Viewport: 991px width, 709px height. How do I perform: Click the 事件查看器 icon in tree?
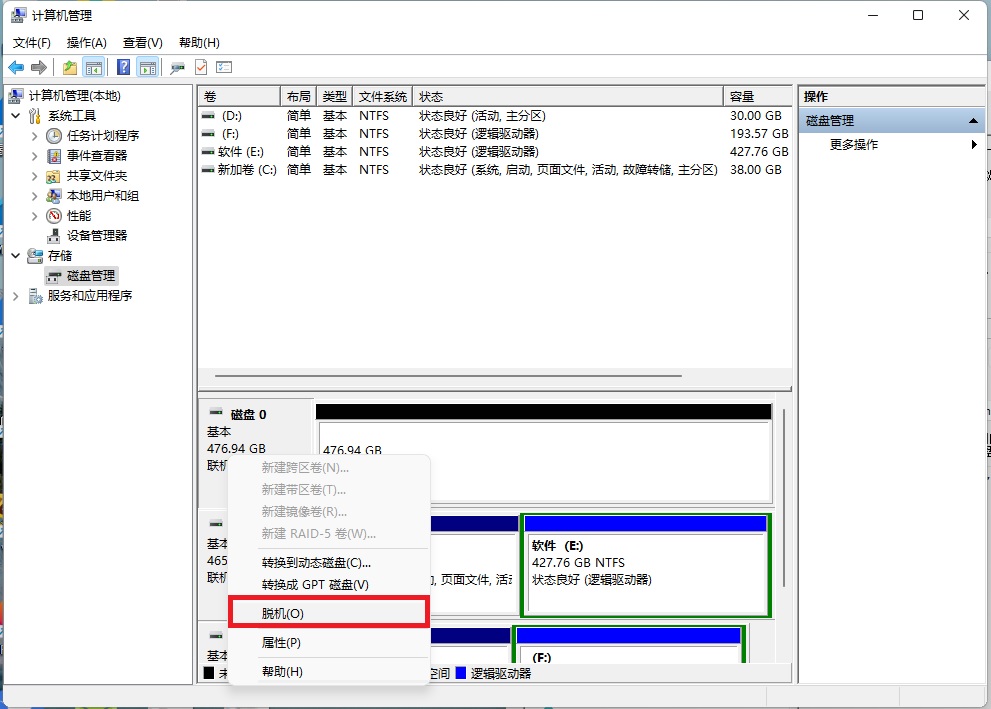[54, 156]
